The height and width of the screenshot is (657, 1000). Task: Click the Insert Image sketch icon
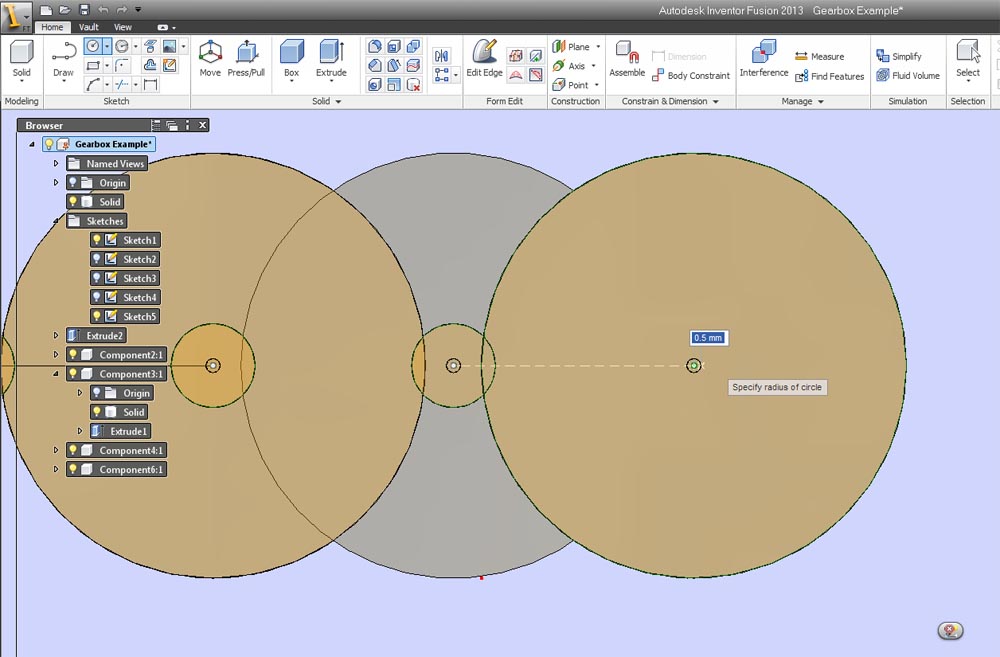click(169, 47)
